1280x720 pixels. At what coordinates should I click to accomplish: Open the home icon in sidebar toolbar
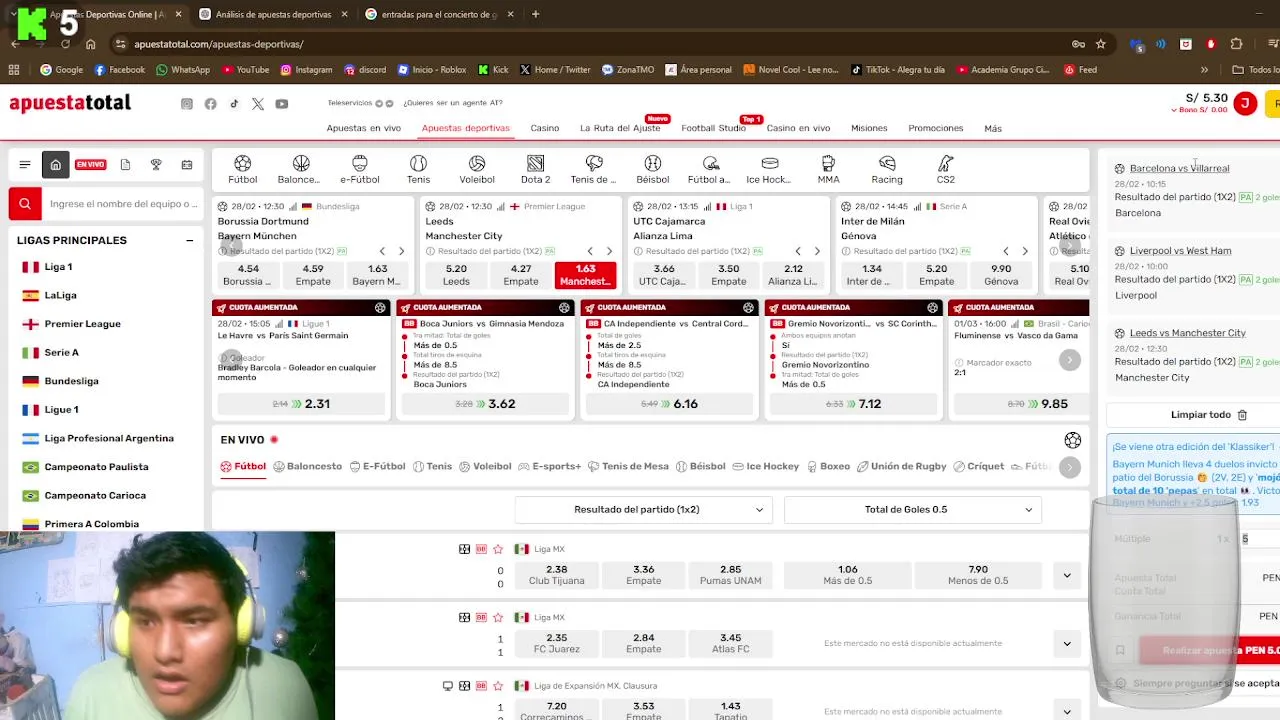point(56,165)
